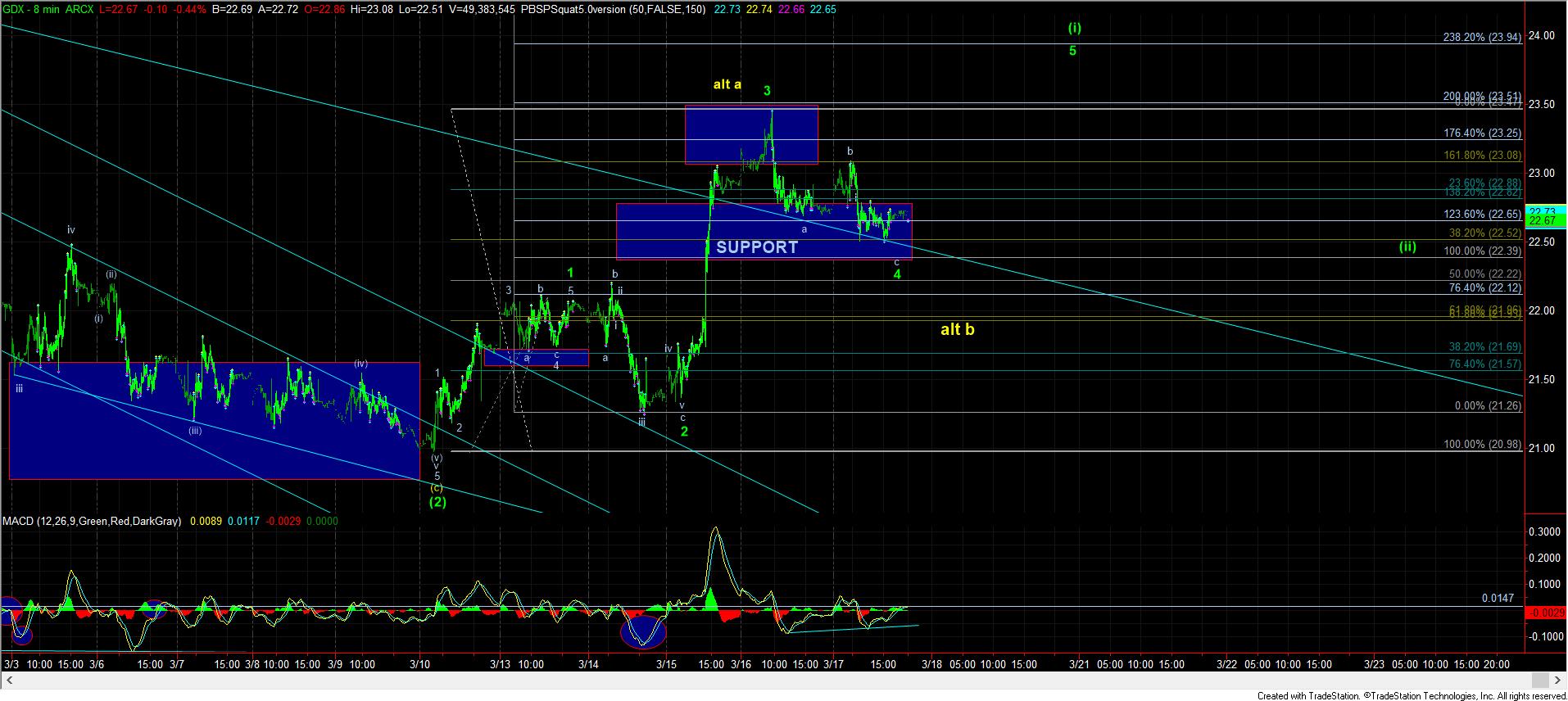
Task: Click the horizontal scrollbar right arrow
Action: (1558, 680)
